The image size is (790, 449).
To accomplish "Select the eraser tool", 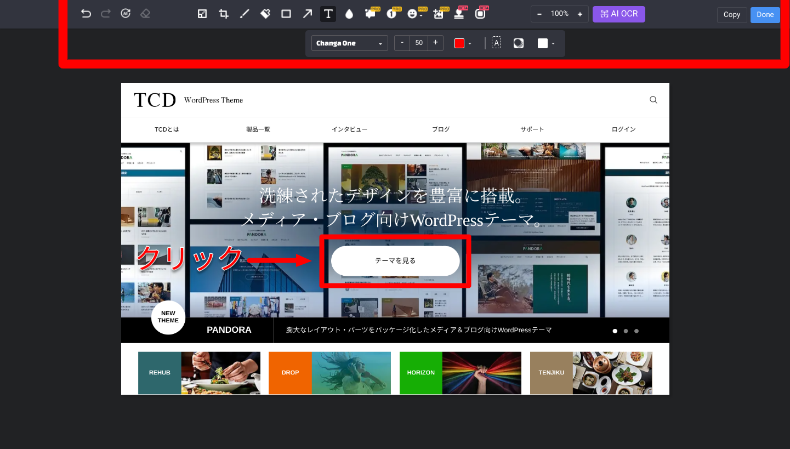I will pos(145,14).
